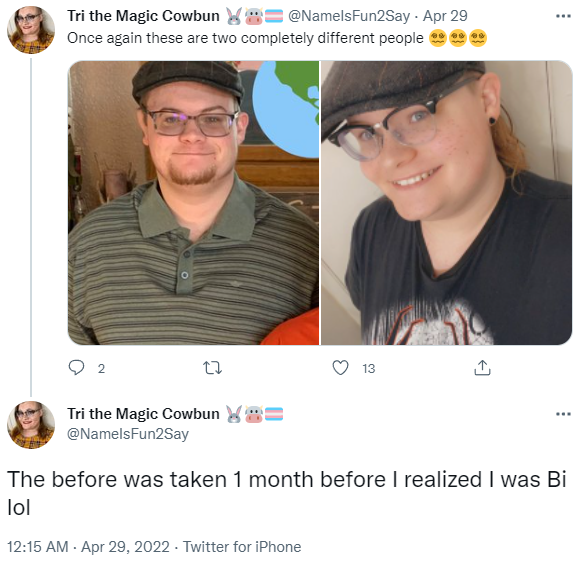581x572 pixels.
Task: Open the reply tweet's more options ellipsis
Action: point(563,414)
